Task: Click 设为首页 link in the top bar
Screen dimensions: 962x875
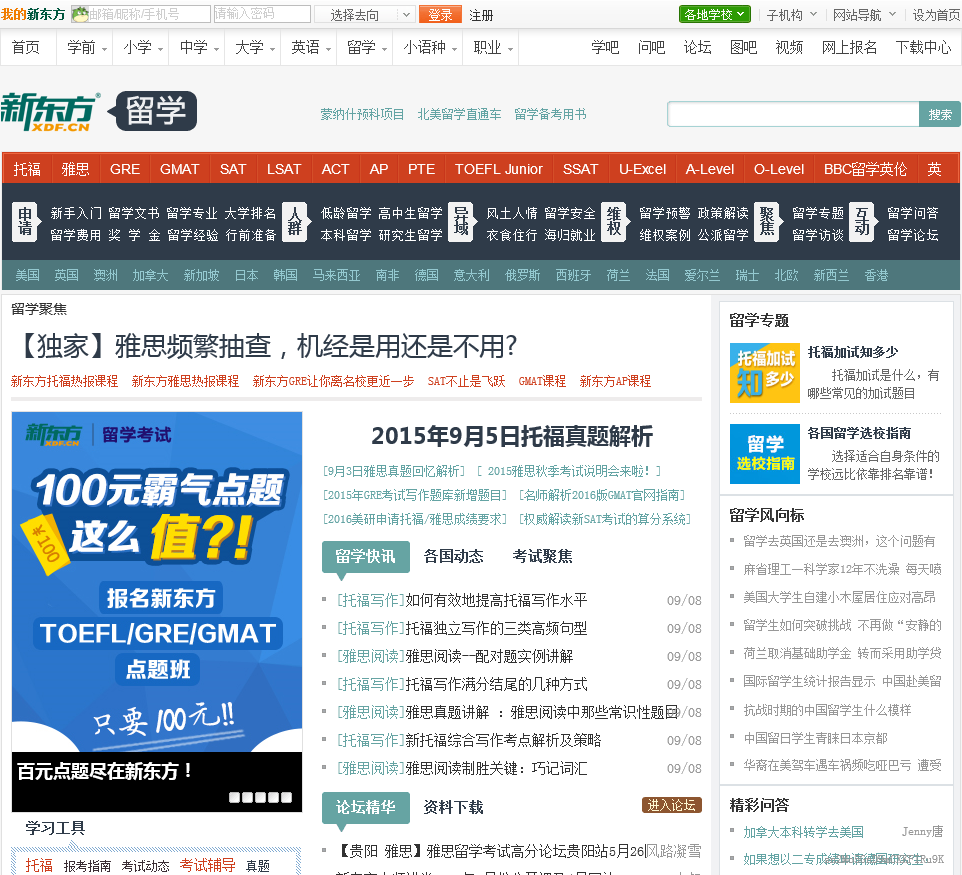Action: click(x=936, y=15)
